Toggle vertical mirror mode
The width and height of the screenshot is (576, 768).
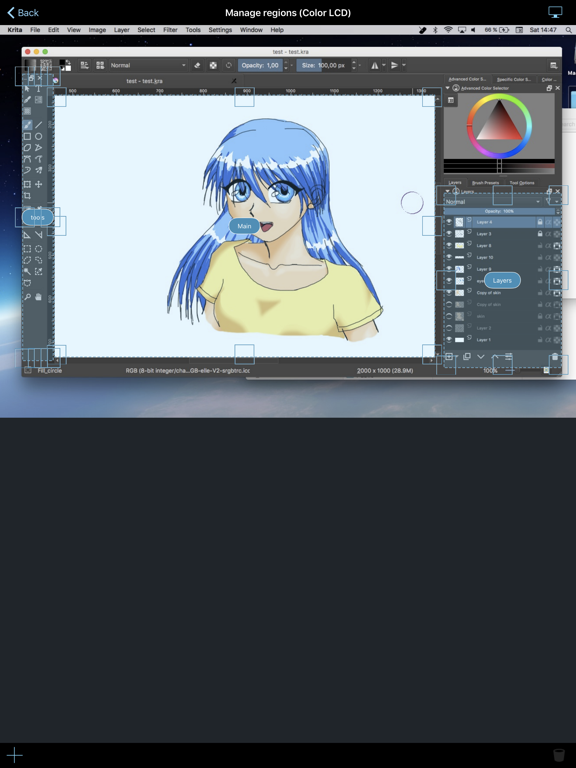click(394, 65)
